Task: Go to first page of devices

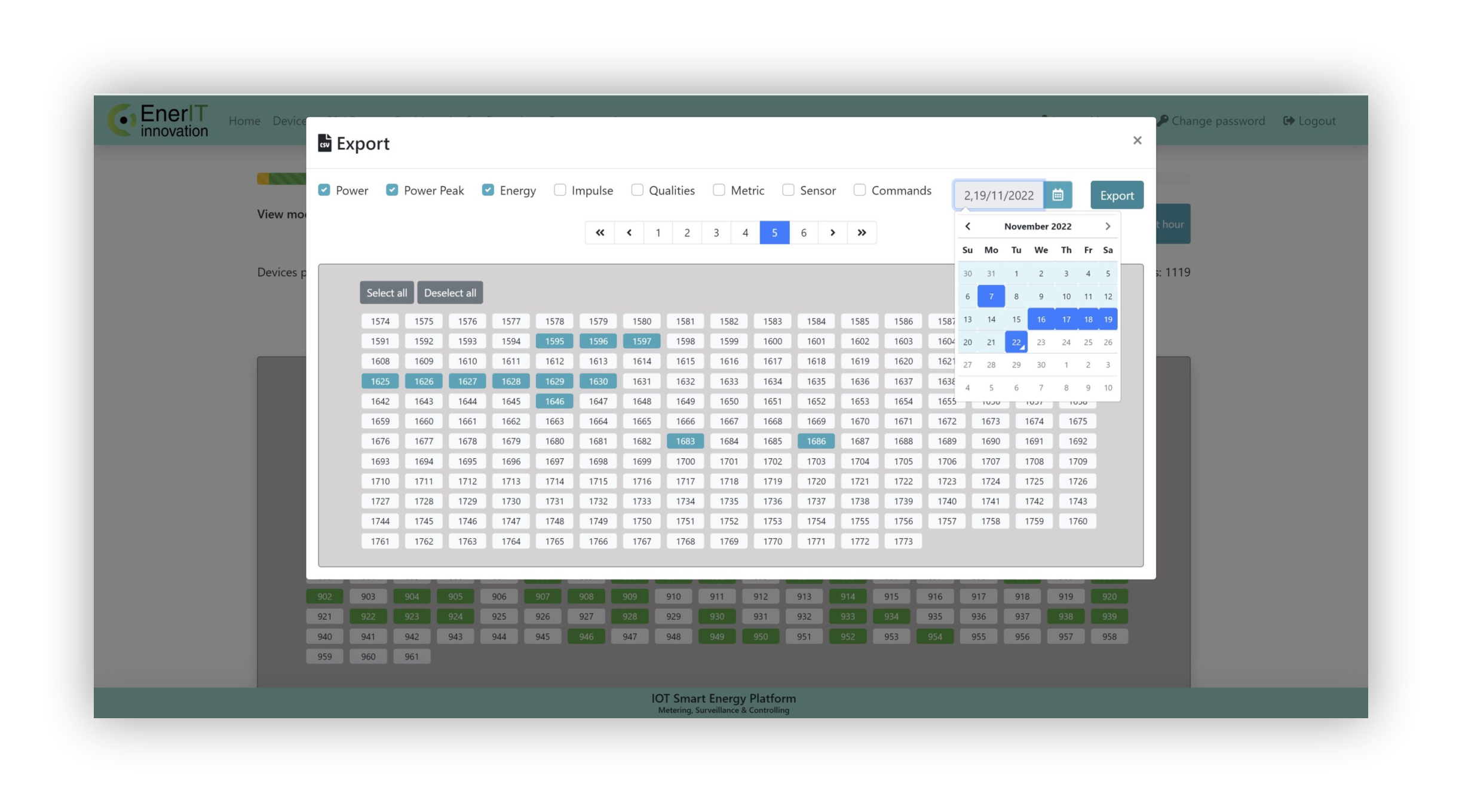Action: pos(600,232)
